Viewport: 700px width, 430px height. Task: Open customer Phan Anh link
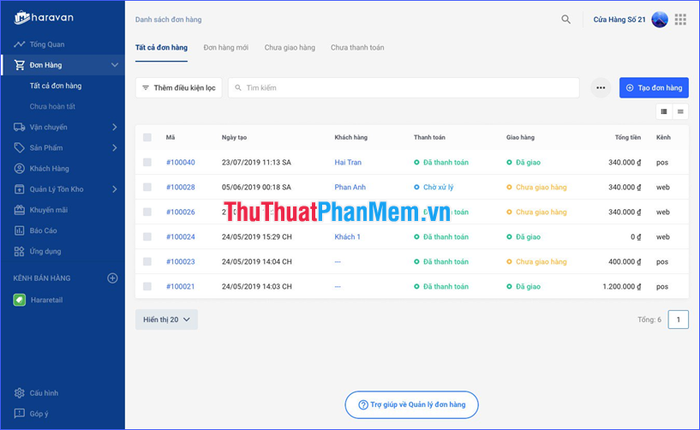pyautogui.click(x=350, y=187)
